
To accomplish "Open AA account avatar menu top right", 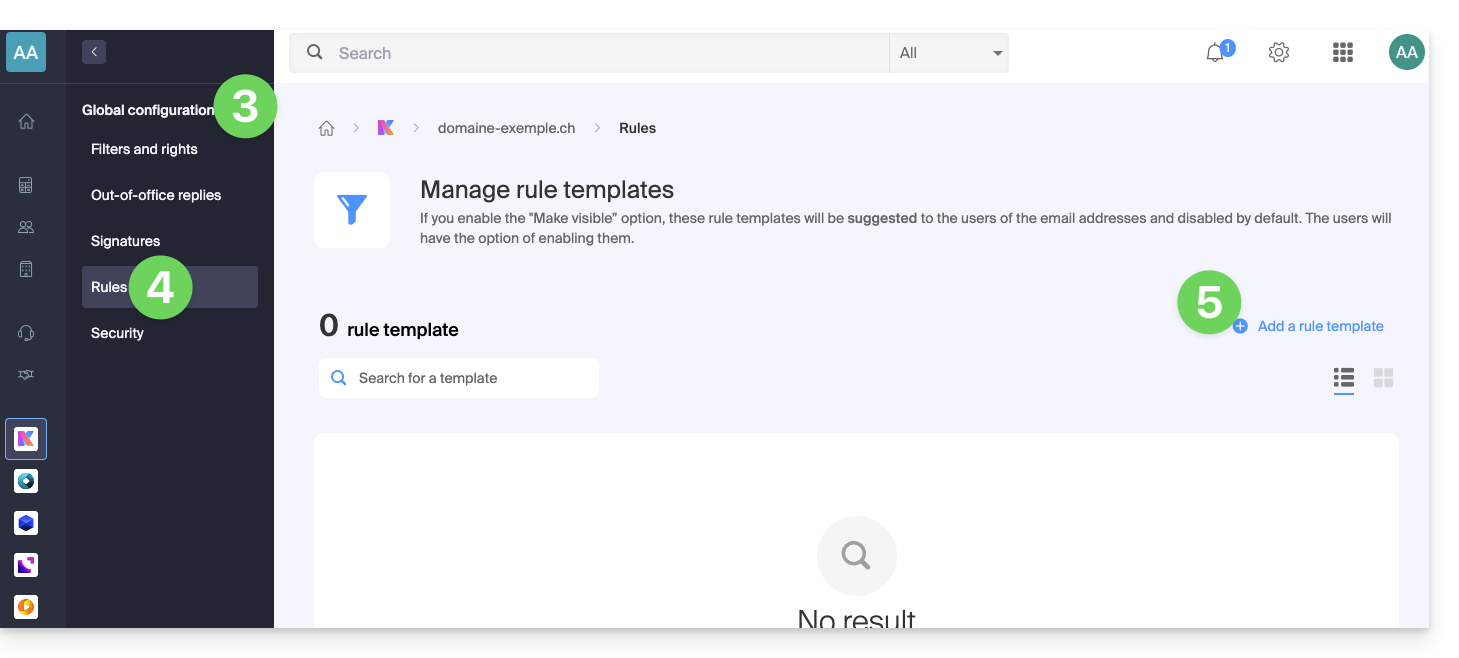I will tap(1407, 52).
